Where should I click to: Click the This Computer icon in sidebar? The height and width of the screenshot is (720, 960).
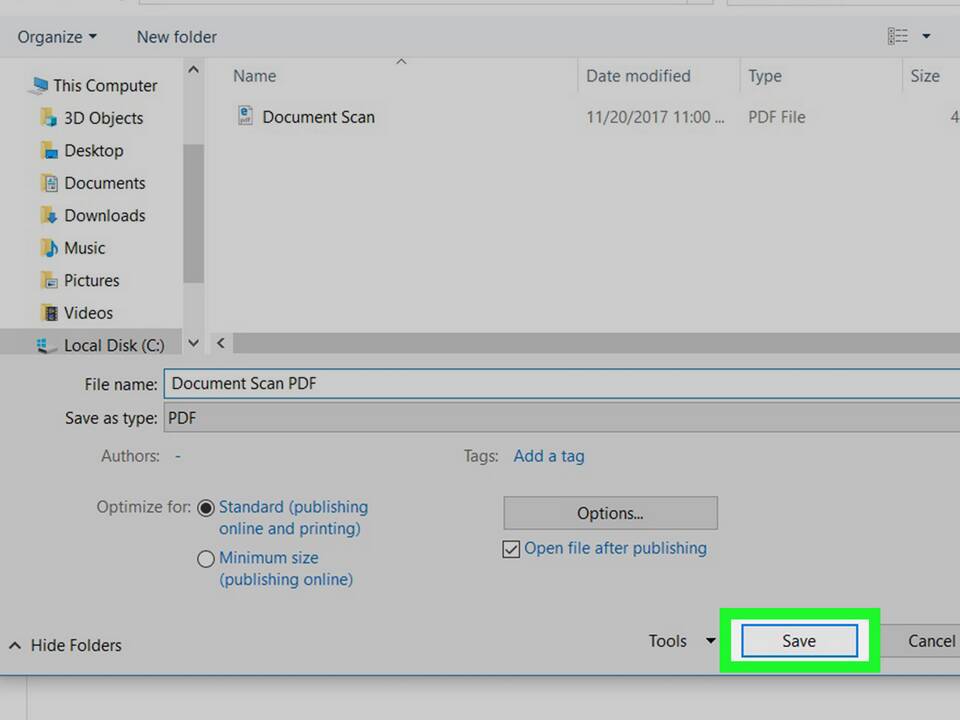(40, 84)
